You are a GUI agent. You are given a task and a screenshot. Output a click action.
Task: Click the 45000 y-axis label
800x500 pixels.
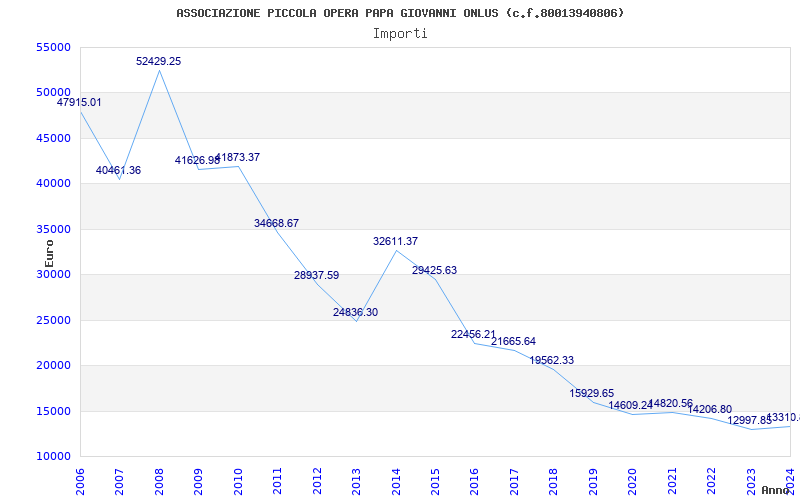pos(54,138)
